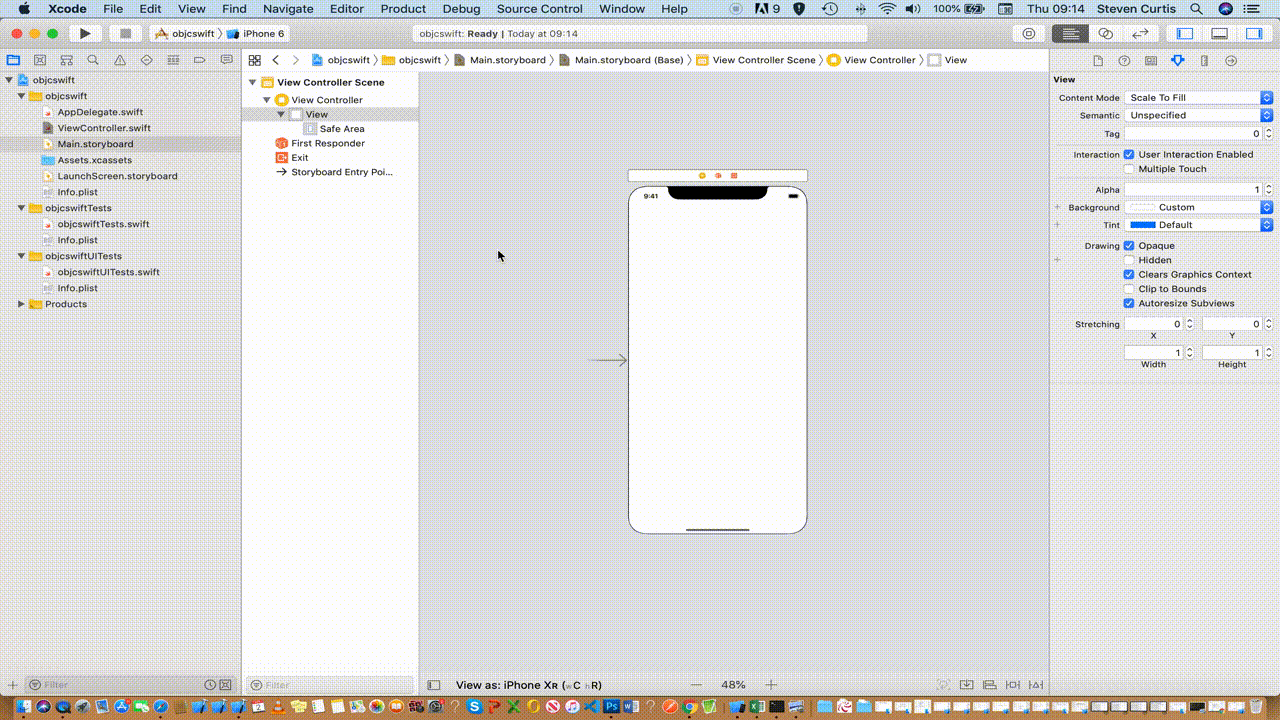Open the Source Control navigator
Image resolution: width=1280 pixels, height=720 pixels.
pos(40,60)
